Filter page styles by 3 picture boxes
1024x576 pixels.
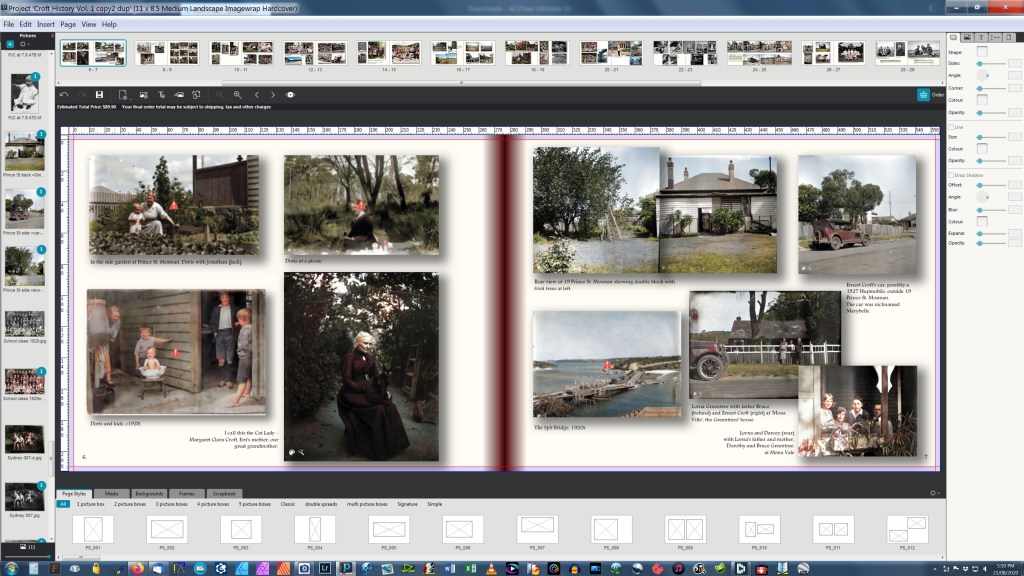click(171, 504)
